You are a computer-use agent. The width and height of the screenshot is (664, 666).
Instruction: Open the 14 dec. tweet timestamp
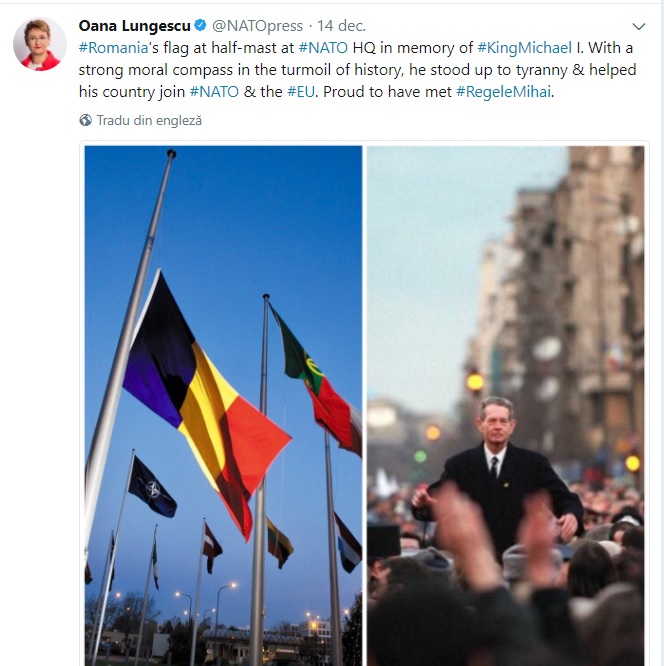point(341,26)
